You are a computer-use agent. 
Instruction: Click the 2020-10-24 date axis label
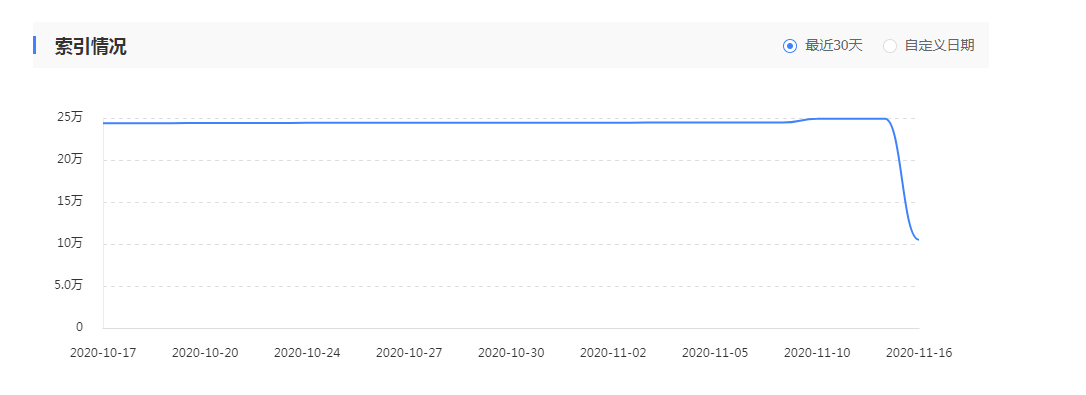pos(307,353)
